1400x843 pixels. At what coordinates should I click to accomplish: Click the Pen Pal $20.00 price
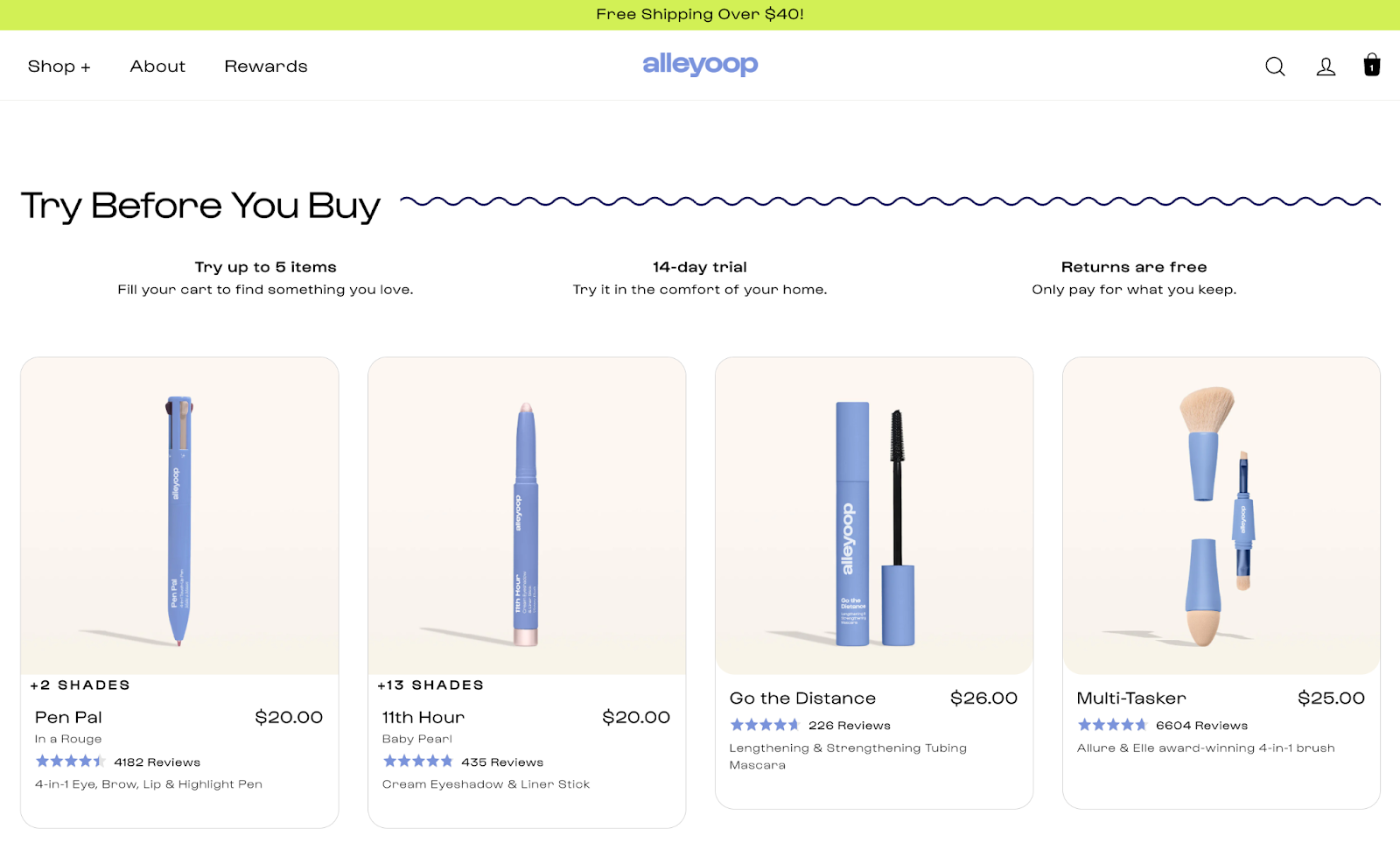point(289,717)
